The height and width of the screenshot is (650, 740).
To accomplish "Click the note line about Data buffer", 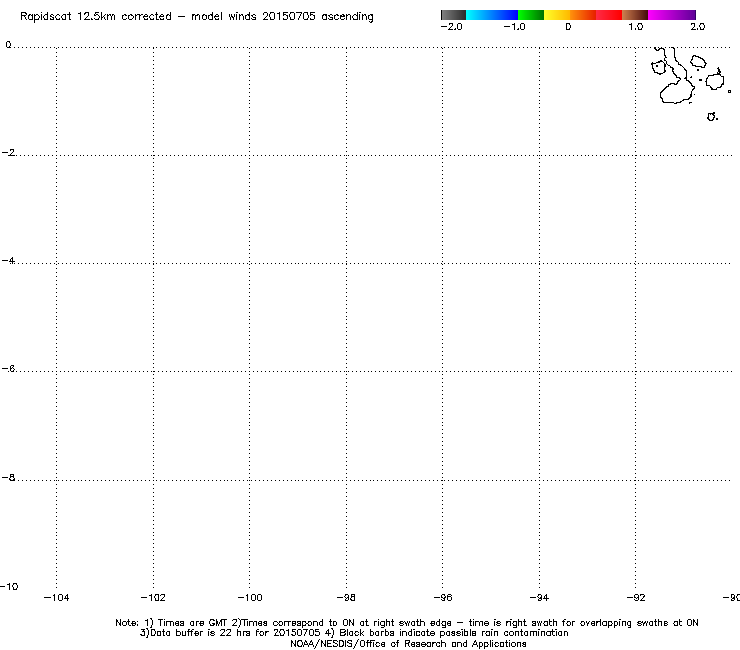I will [x=354, y=633].
